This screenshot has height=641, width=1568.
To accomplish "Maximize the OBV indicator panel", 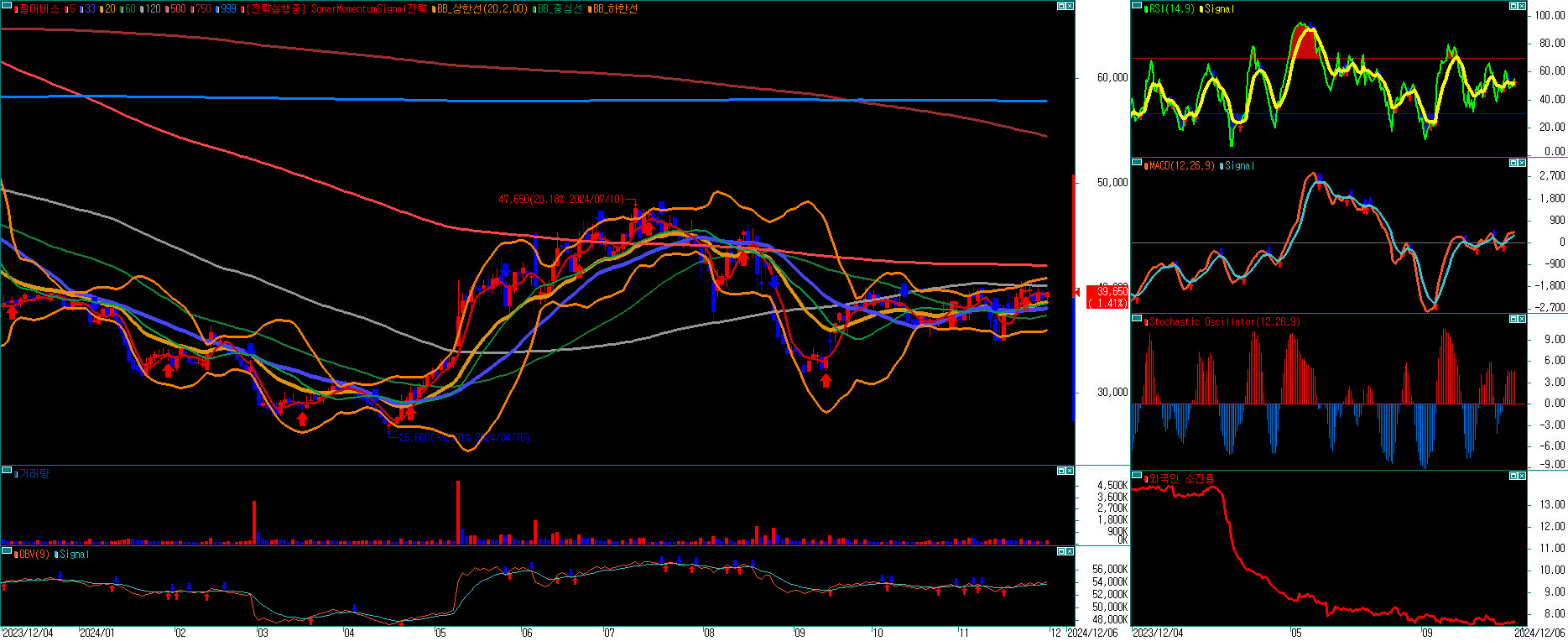I will point(1061,551).
